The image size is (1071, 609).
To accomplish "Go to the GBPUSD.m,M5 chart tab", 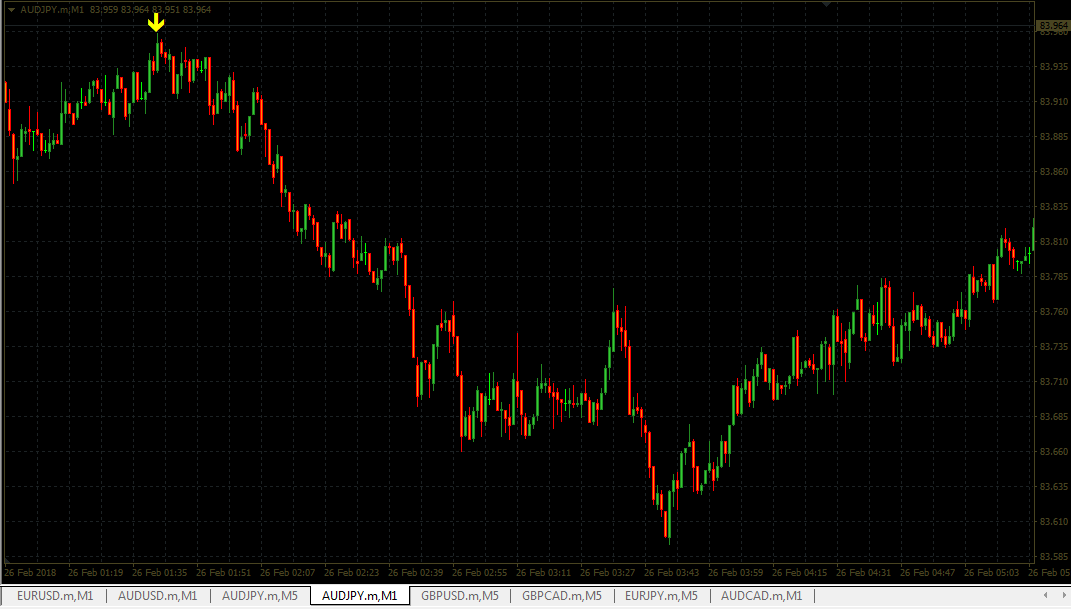I will point(460,596).
